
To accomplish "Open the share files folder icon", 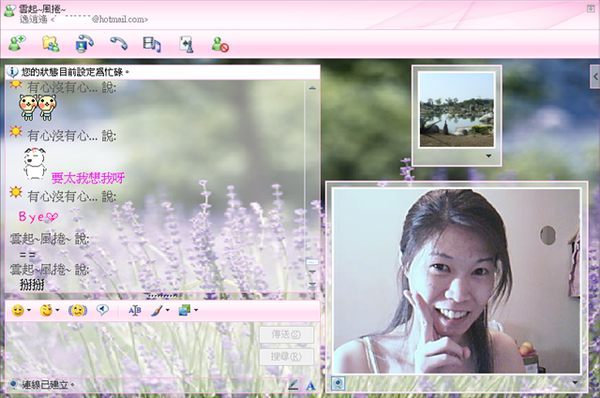I will pos(51,44).
